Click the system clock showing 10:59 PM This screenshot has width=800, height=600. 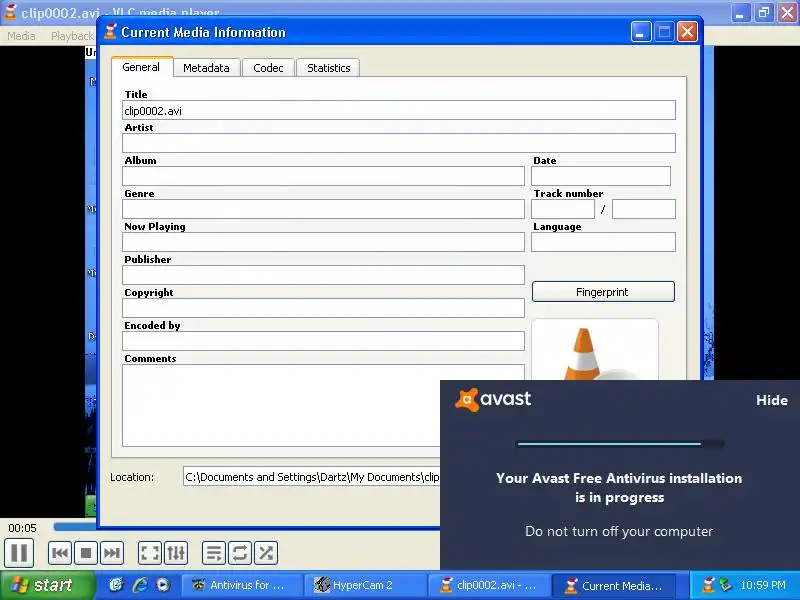coord(763,585)
